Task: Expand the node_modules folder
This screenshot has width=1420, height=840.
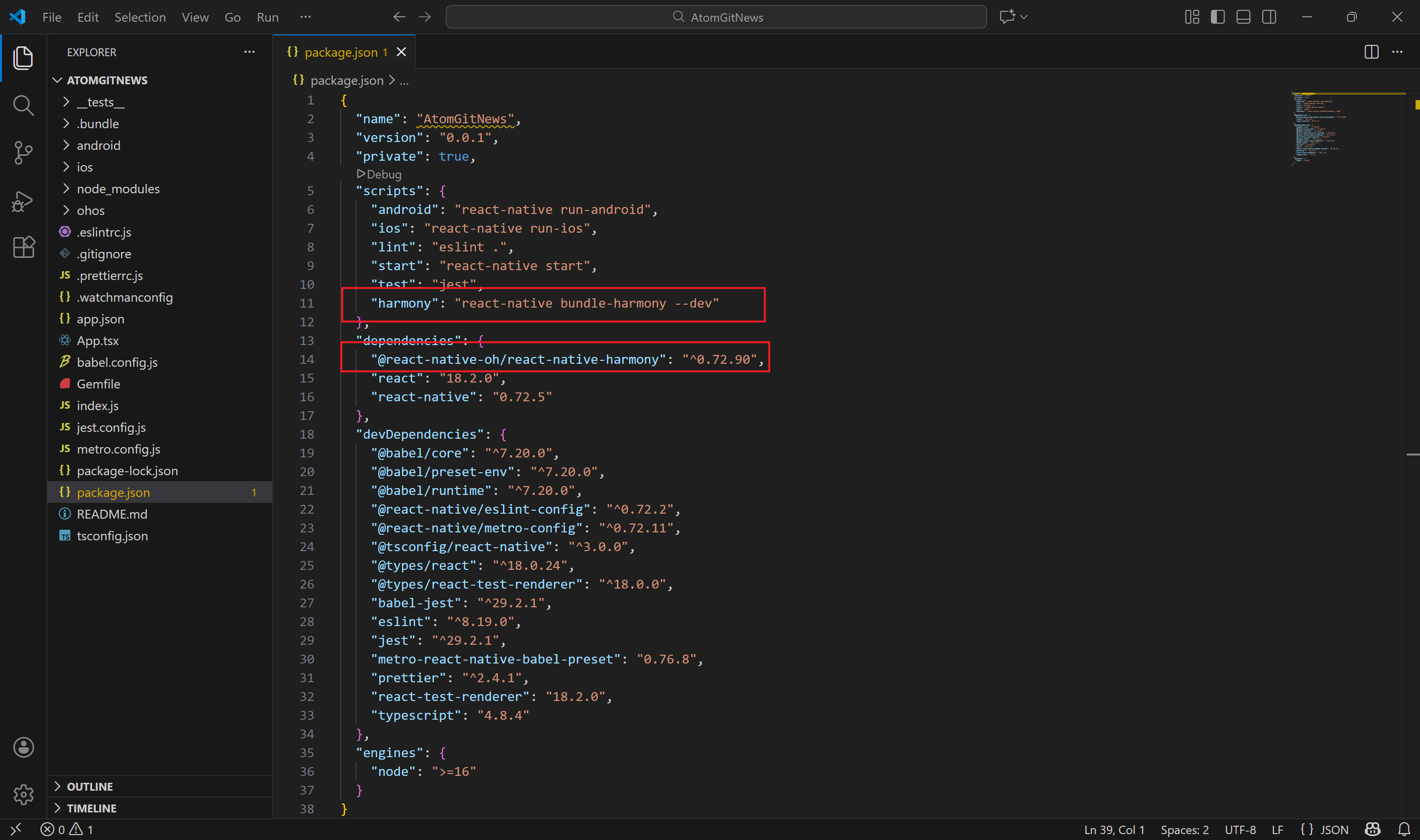Action: click(x=118, y=188)
